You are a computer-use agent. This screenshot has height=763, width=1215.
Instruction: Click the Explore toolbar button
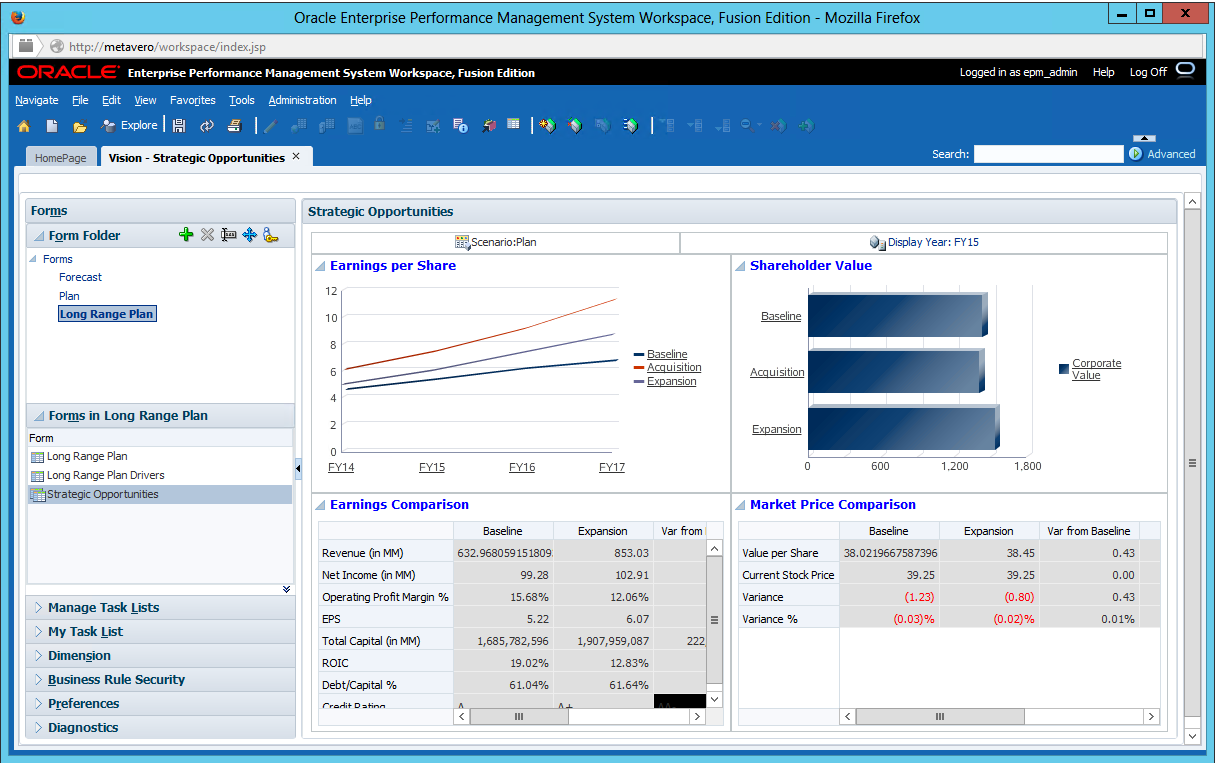click(x=130, y=126)
